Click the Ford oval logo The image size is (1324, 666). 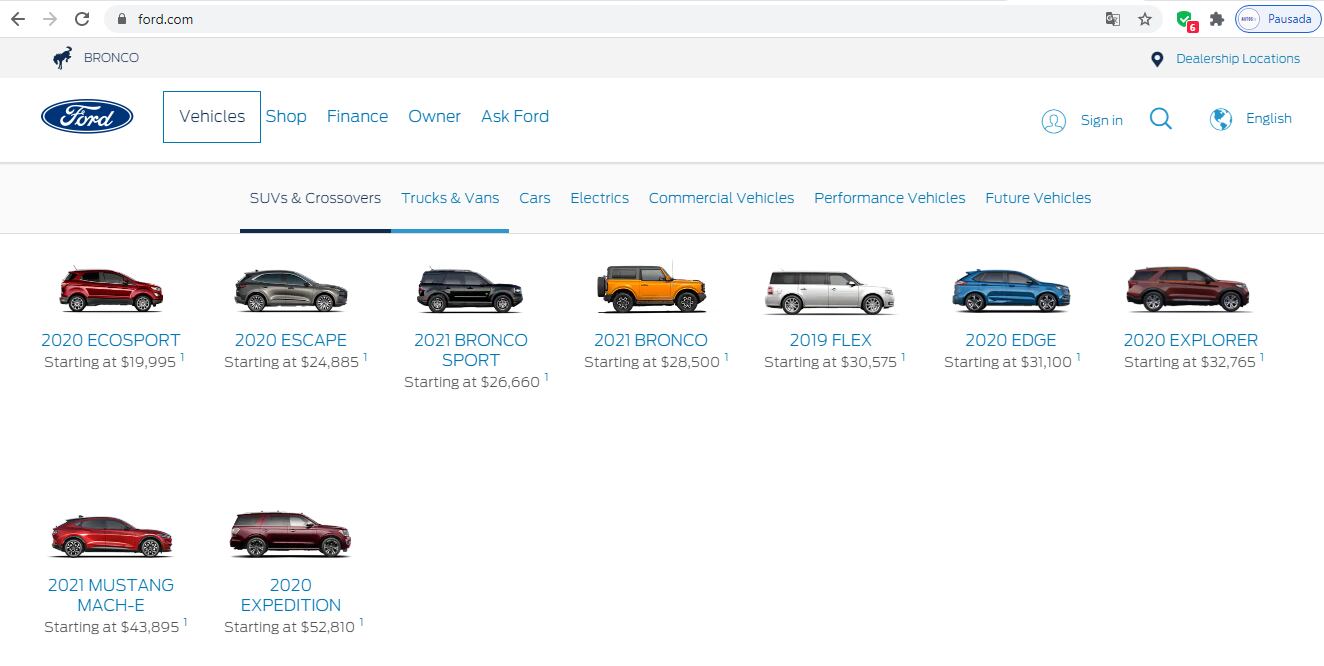click(x=87, y=117)
